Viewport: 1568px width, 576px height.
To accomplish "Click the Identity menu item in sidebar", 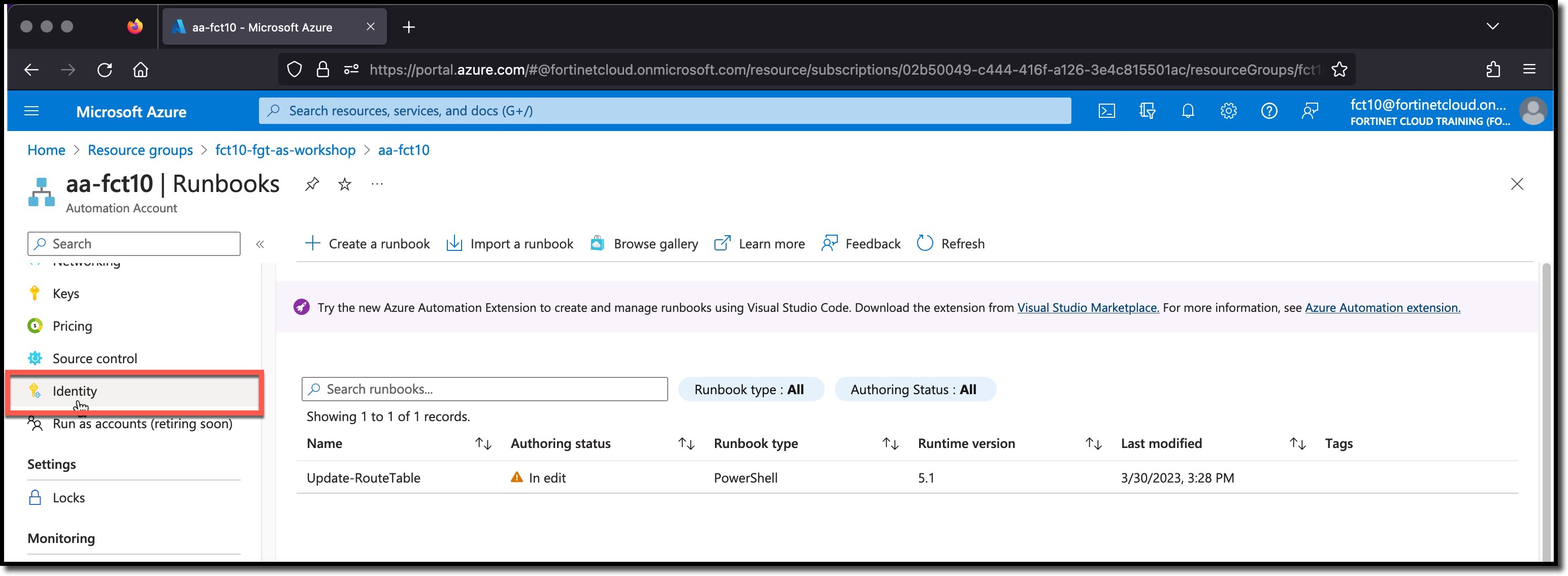I will [x=74, y=390].
